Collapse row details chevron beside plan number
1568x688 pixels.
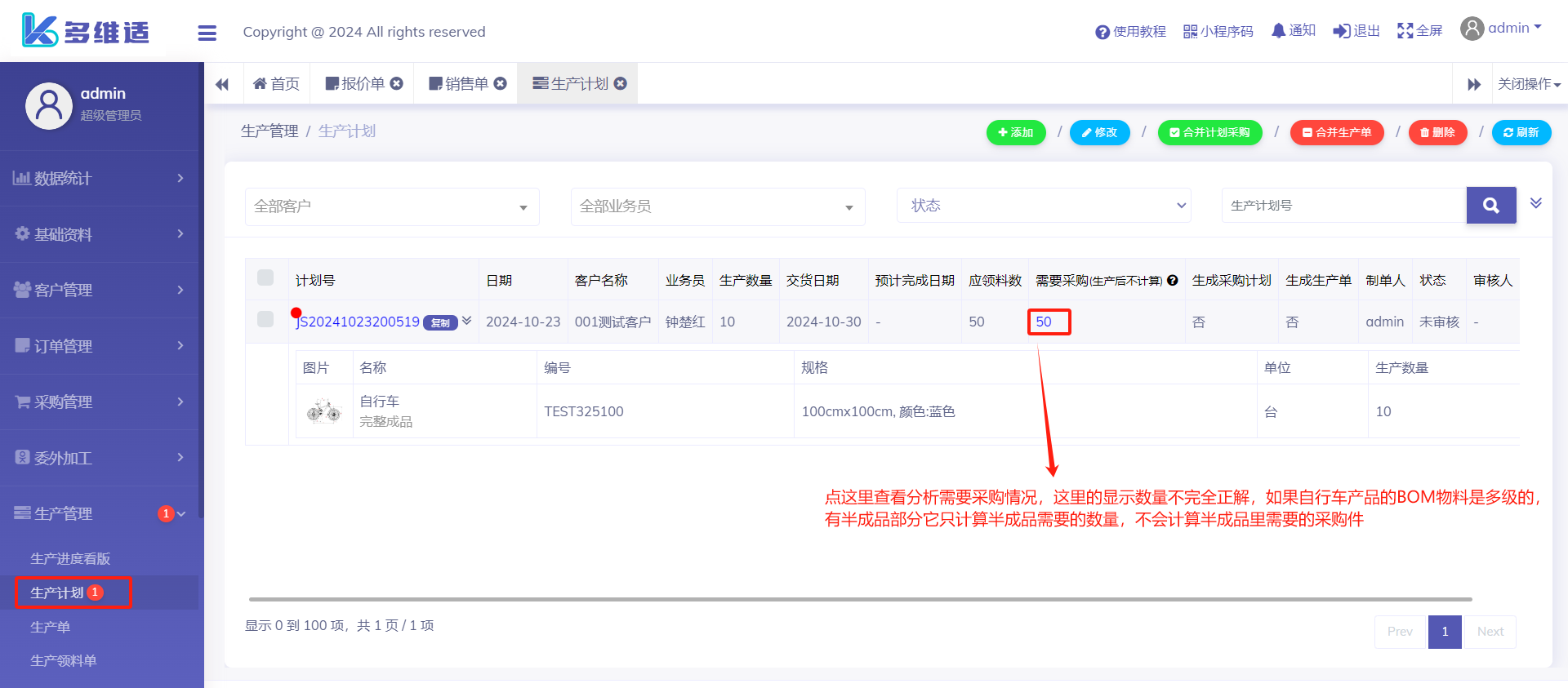[467, 321]
